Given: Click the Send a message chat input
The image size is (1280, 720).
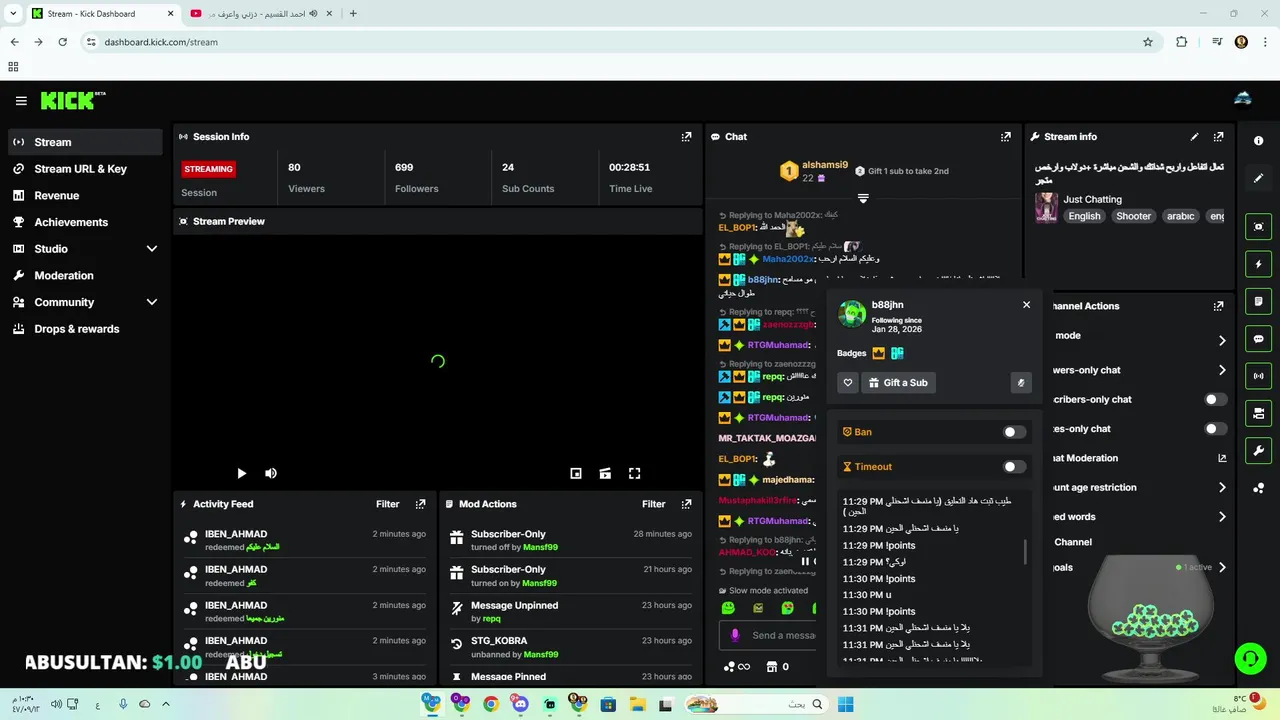Looking at the screenshot, I should 768,635.
